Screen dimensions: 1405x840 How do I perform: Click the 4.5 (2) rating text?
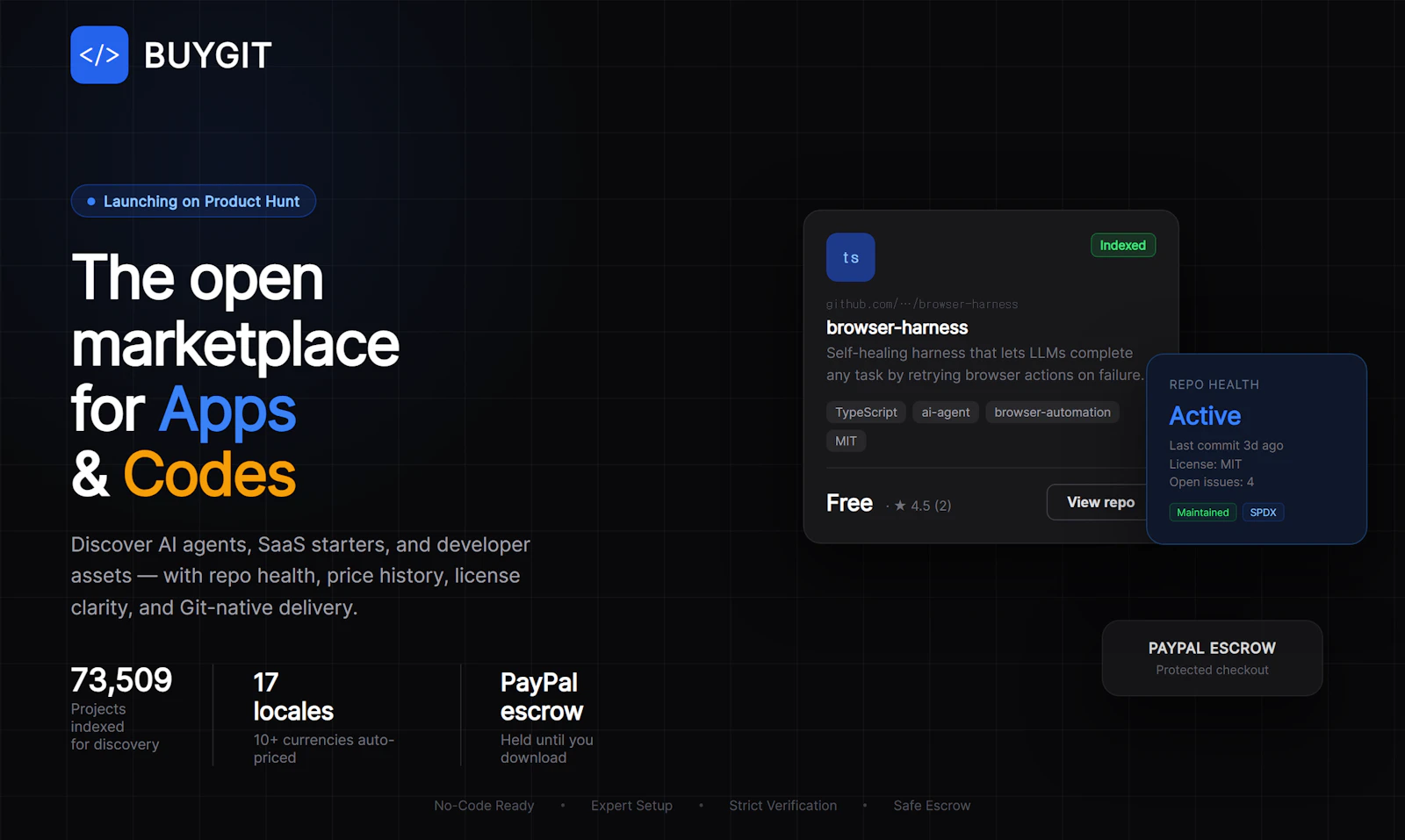coord(931,506)
